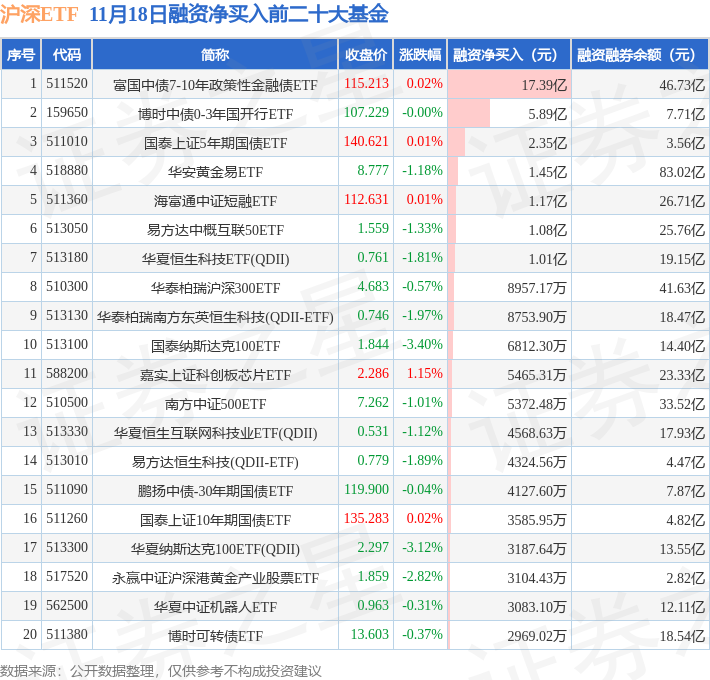Select 华泰柏瑞沪深300ETF name

point(215,288)
